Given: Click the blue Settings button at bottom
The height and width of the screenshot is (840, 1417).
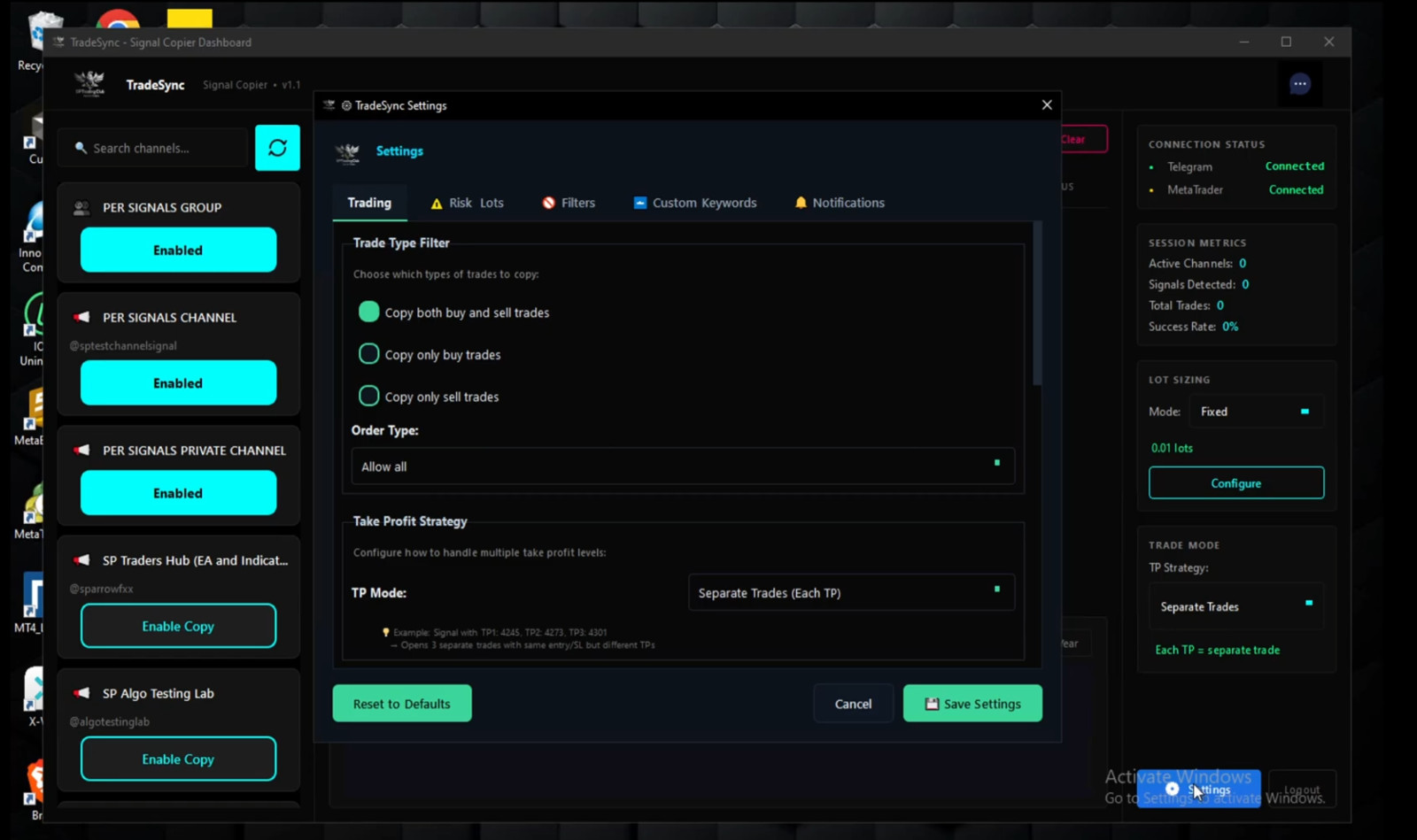Looking at the screenshot, I should 1198,789.
